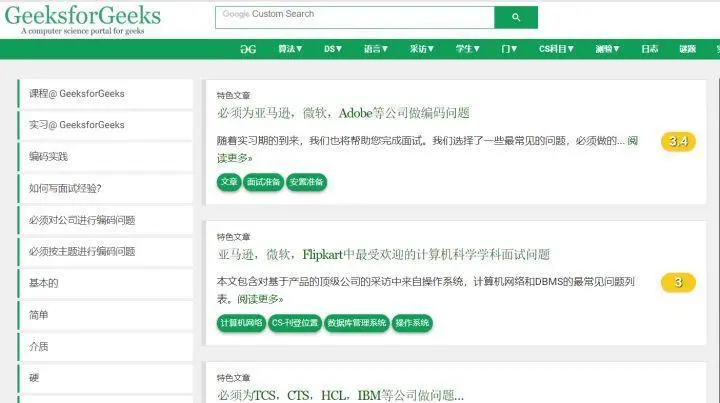720x403 pixels.
Task: Select 简单 difficulty in sidebar
Action: point(105,315)
